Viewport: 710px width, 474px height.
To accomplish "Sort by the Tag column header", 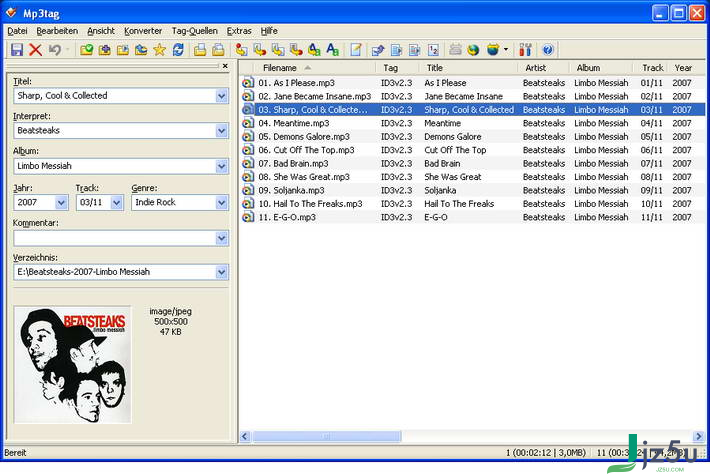I will (397, 68).
